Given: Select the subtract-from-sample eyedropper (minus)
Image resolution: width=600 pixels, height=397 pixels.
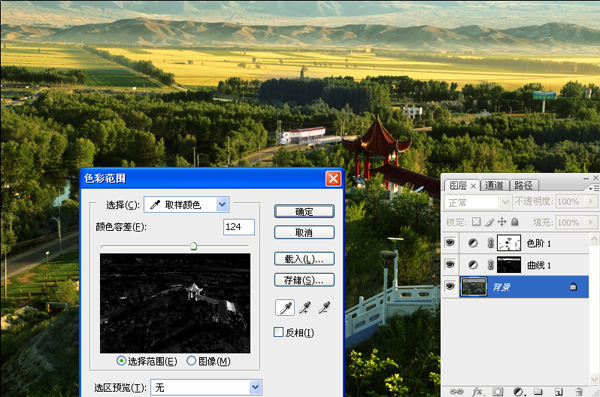Looking at the screenshot, I should 324,307.
